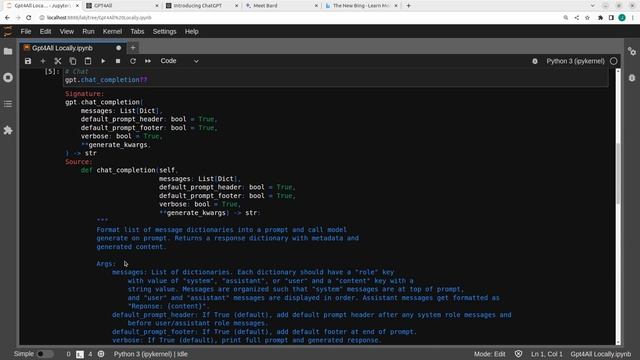Click the unsaved dot on Gpt4All Locally.ipynb tab
Image resolution: width=640 pixels, height=360 pixels.
[118, 48]
